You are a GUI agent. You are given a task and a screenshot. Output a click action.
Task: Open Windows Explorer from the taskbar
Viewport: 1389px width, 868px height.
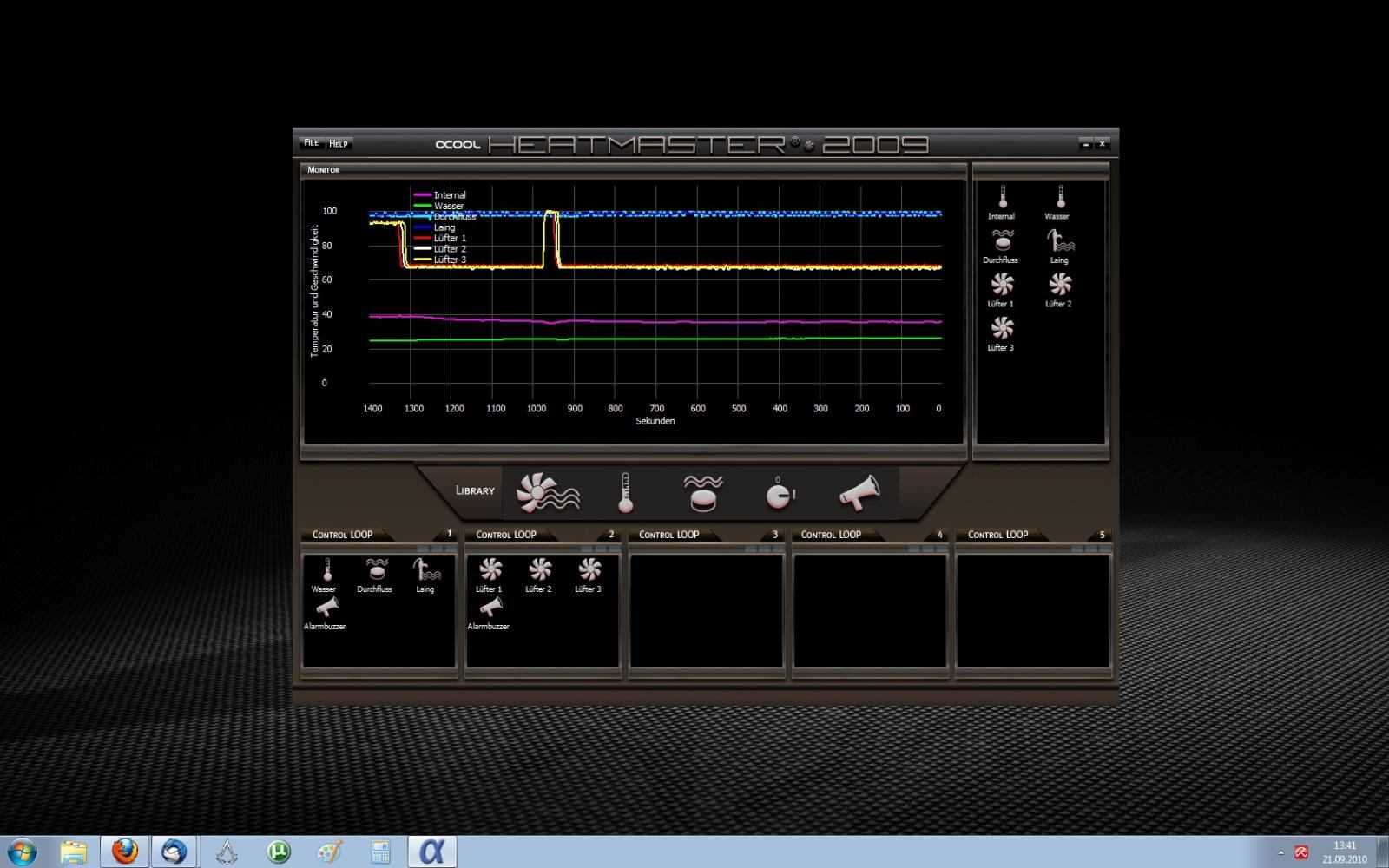click(x=75, y=852)
